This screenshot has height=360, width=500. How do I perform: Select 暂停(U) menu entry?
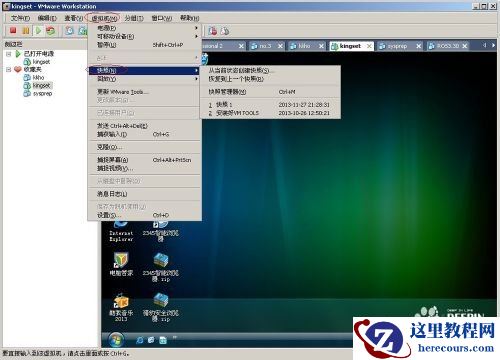coord(145,45)
